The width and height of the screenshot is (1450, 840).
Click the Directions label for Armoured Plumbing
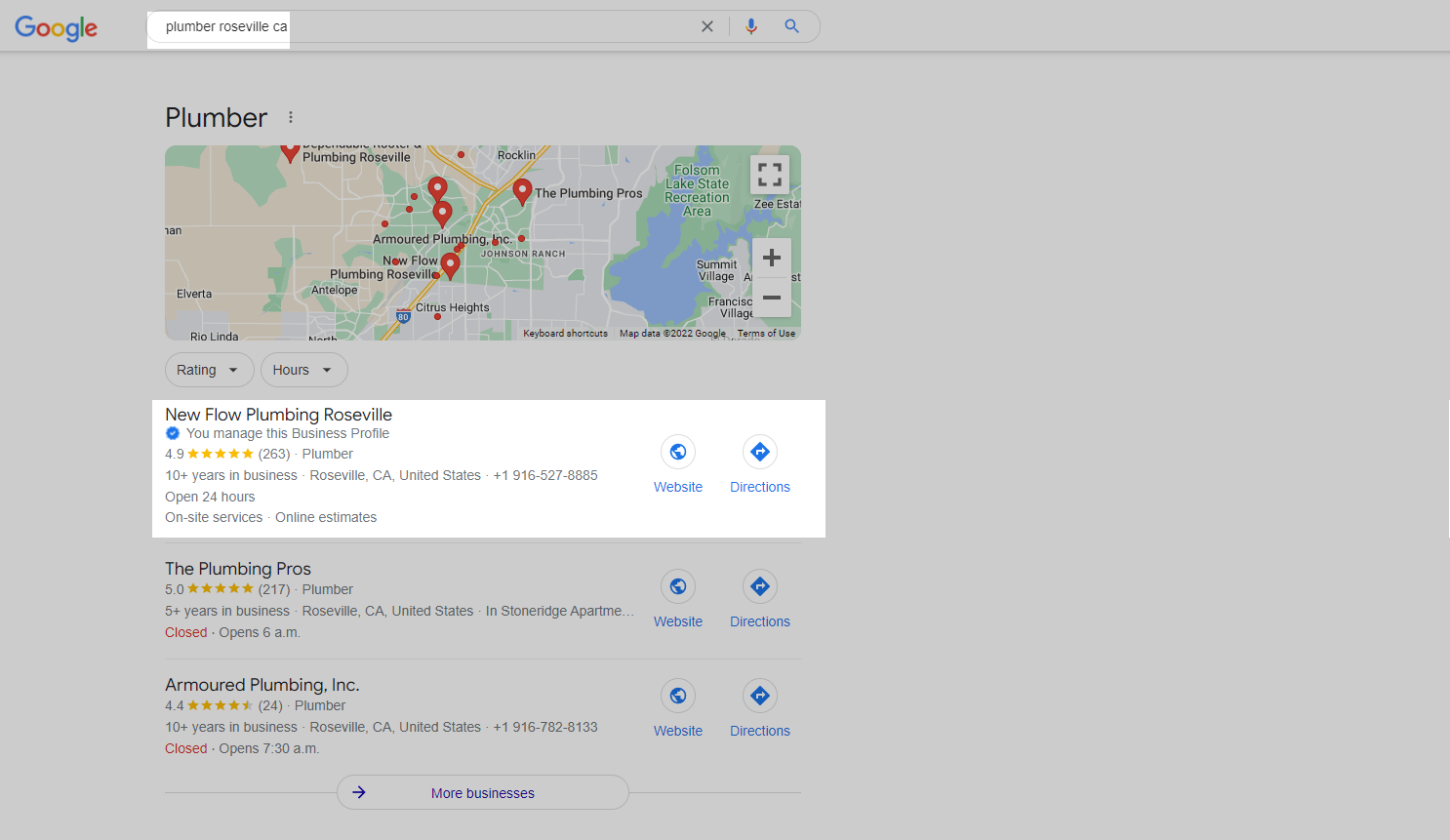coord(760,731)
